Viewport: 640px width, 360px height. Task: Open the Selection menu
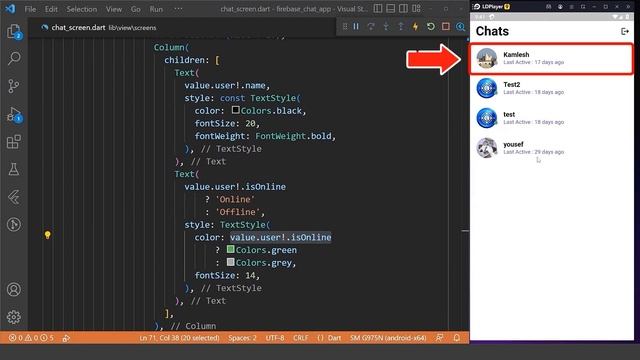(82, 9)
